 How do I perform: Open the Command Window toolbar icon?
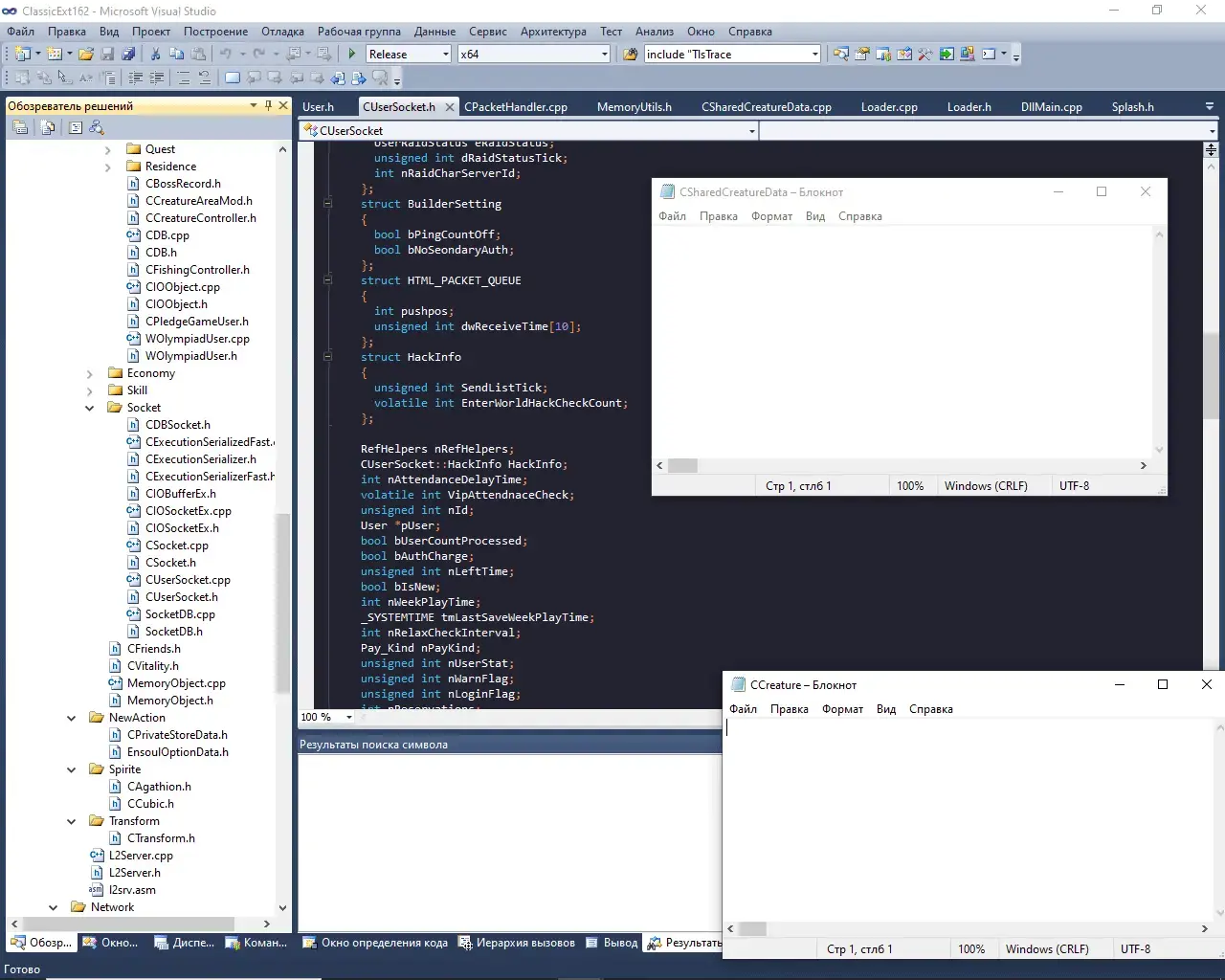[x=989, y=55]
